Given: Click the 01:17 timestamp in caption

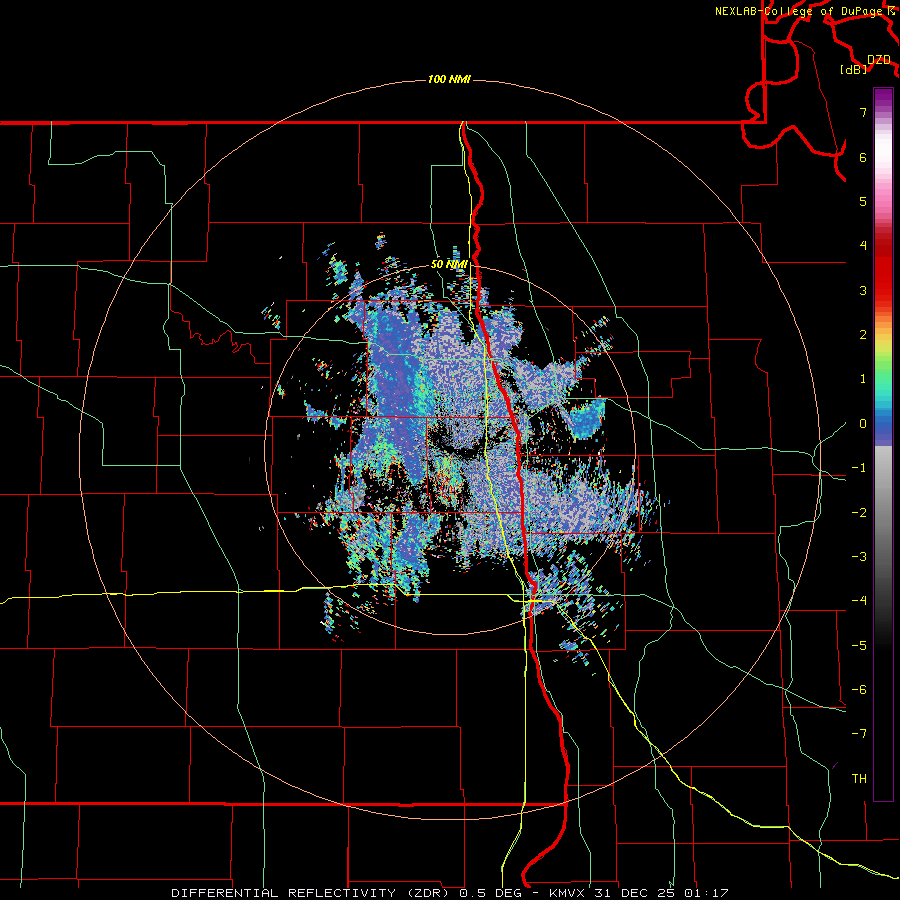Looking at the screenshot, I should (x=705, y=893).
